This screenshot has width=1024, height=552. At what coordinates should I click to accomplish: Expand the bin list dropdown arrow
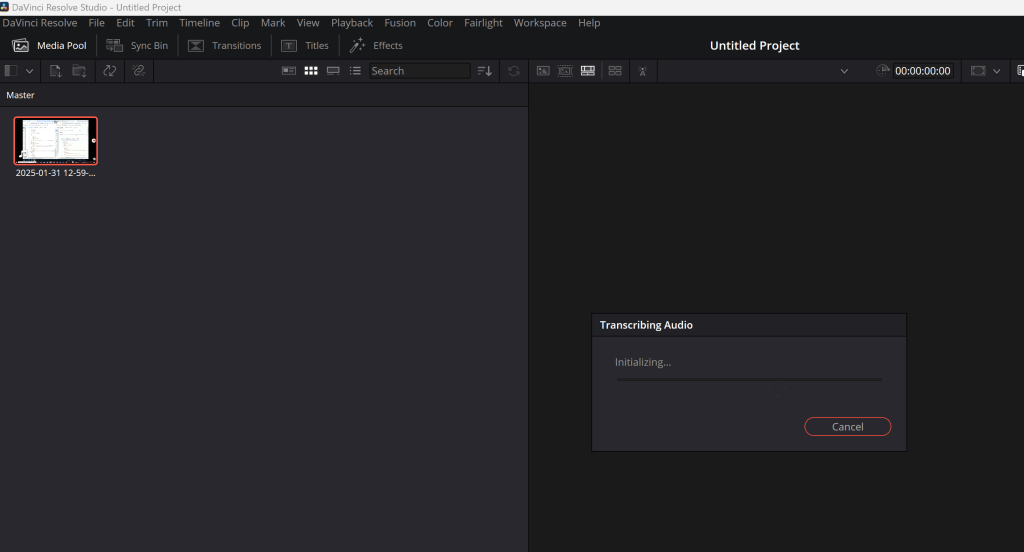click(x=29, y=71)
